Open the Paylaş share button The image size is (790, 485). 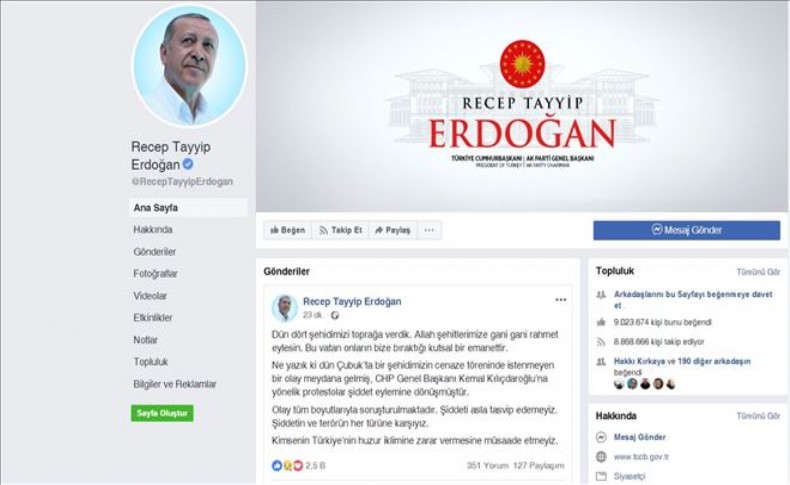point(393,230)
